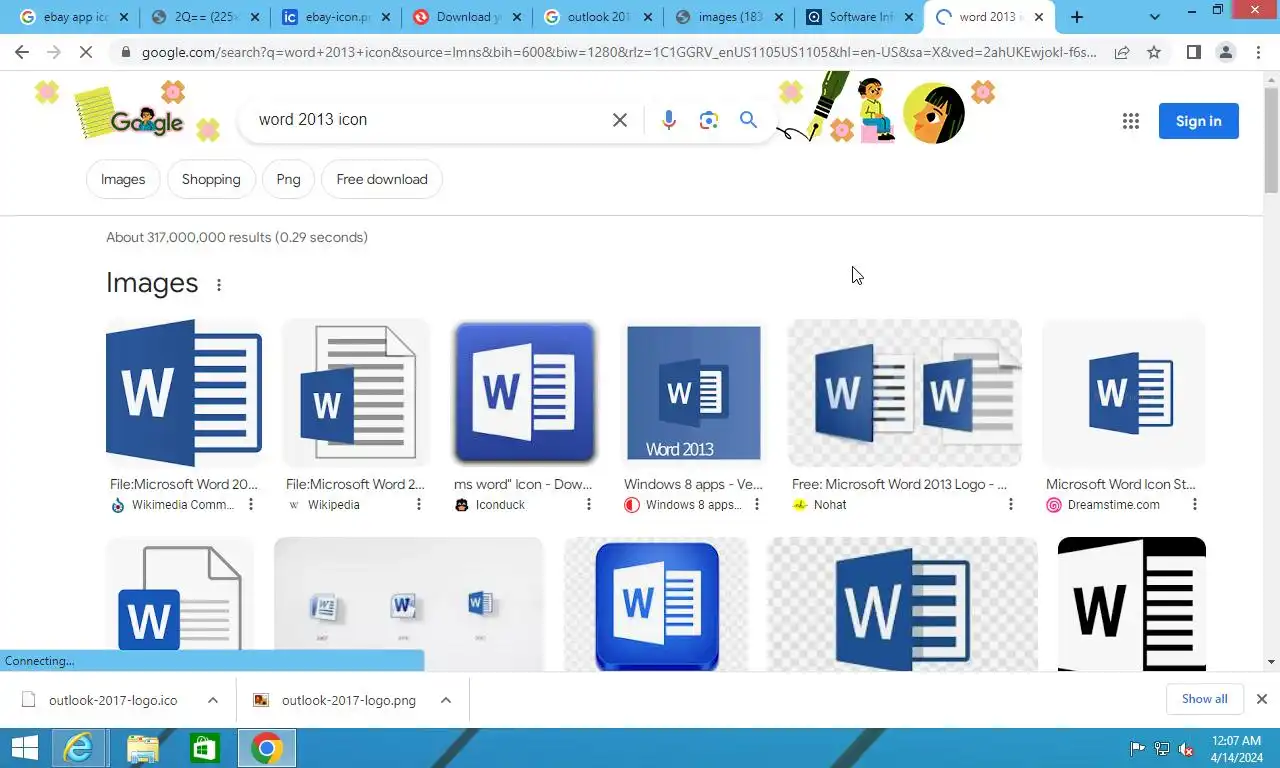Switch to 2Q== (225 tab
Image resolution: width=1280 pixels, height=768 pixels.
205,17
